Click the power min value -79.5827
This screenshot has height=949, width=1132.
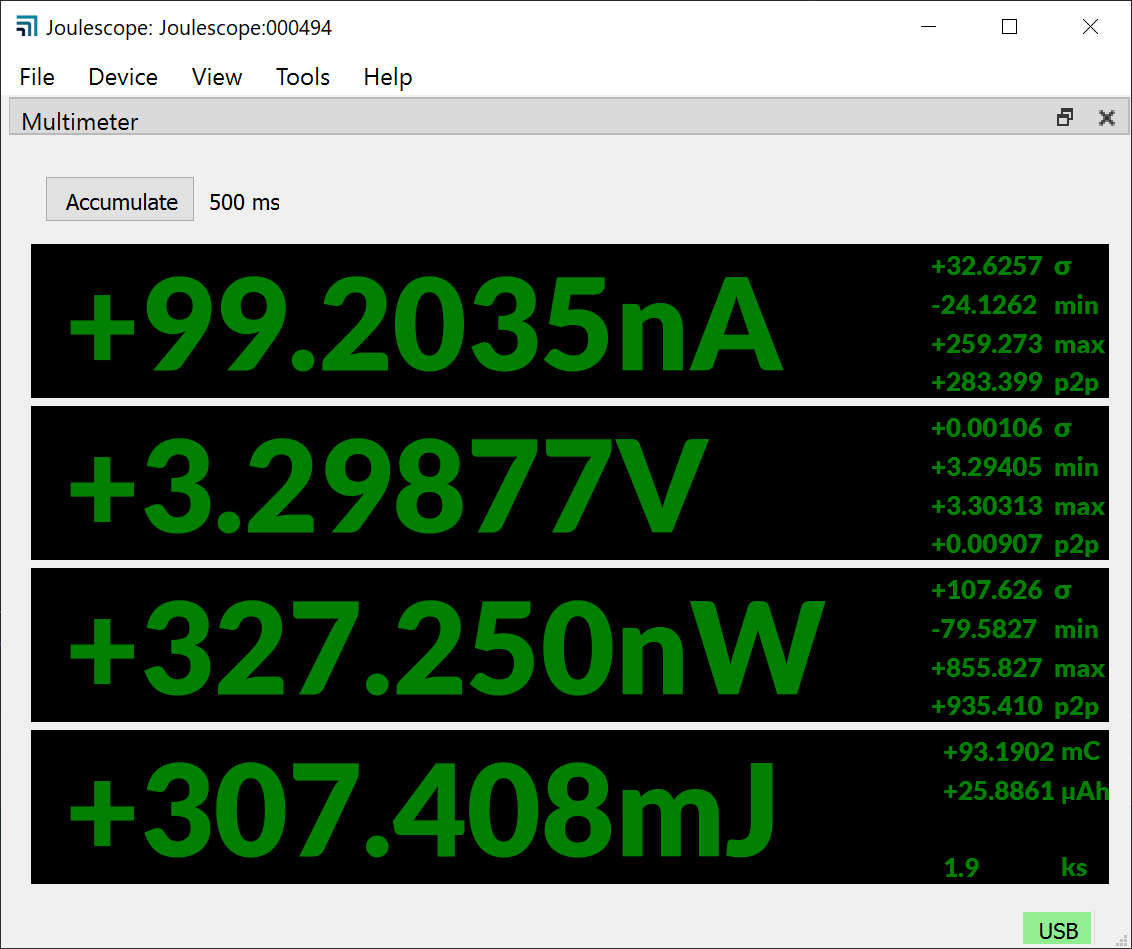coord(984,629)
